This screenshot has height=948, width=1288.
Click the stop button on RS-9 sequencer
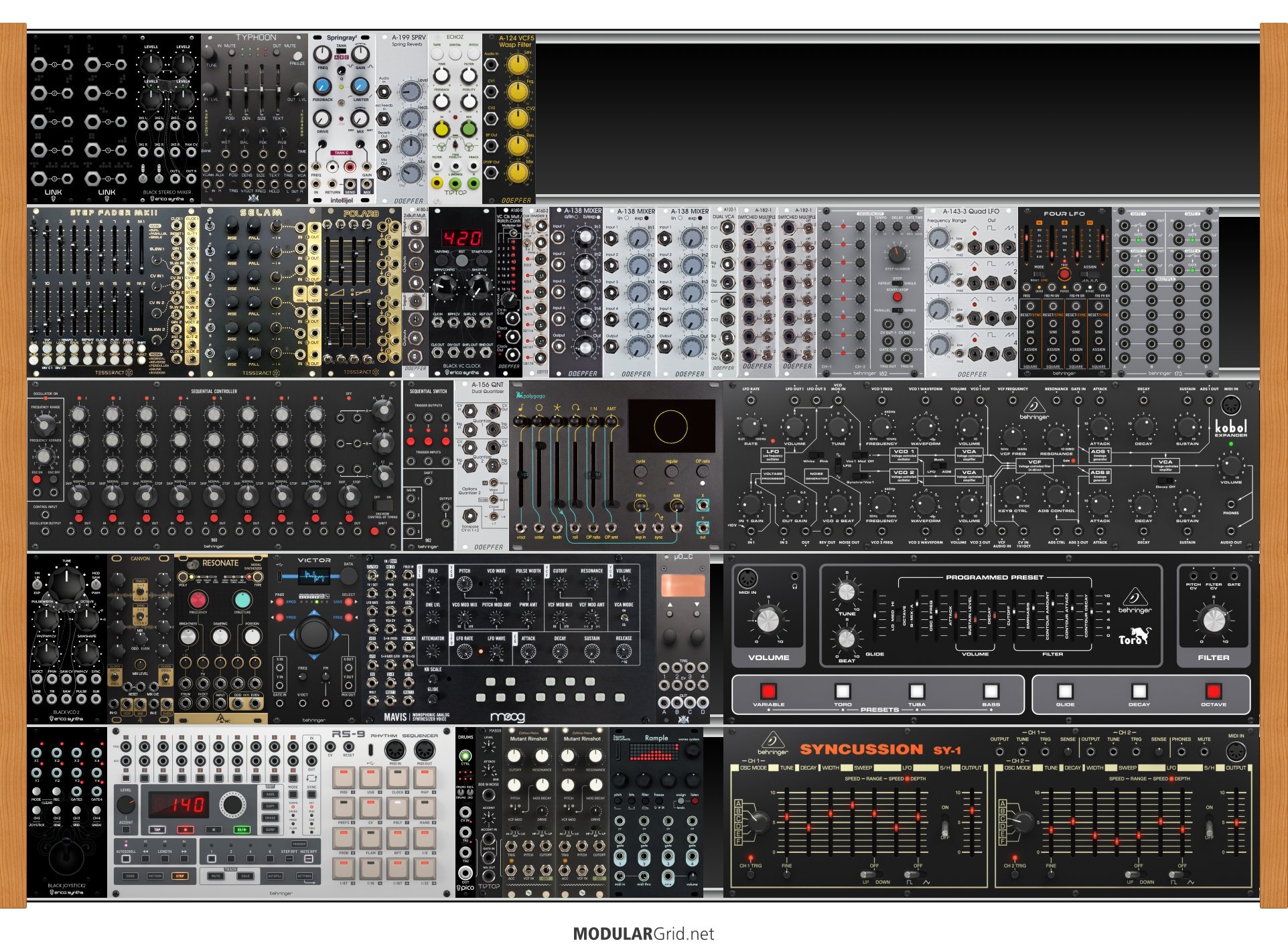coord(214,829)
